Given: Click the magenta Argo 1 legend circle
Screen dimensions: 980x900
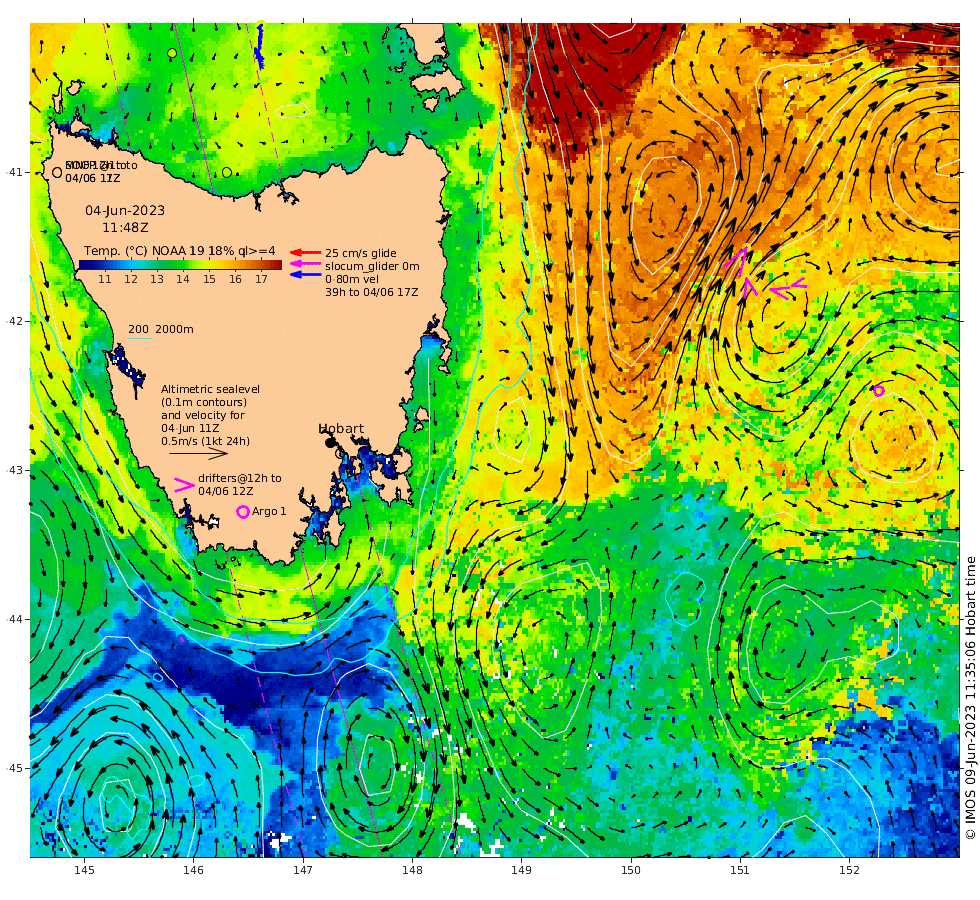Looking at the screenshot, I should (243, 512).
